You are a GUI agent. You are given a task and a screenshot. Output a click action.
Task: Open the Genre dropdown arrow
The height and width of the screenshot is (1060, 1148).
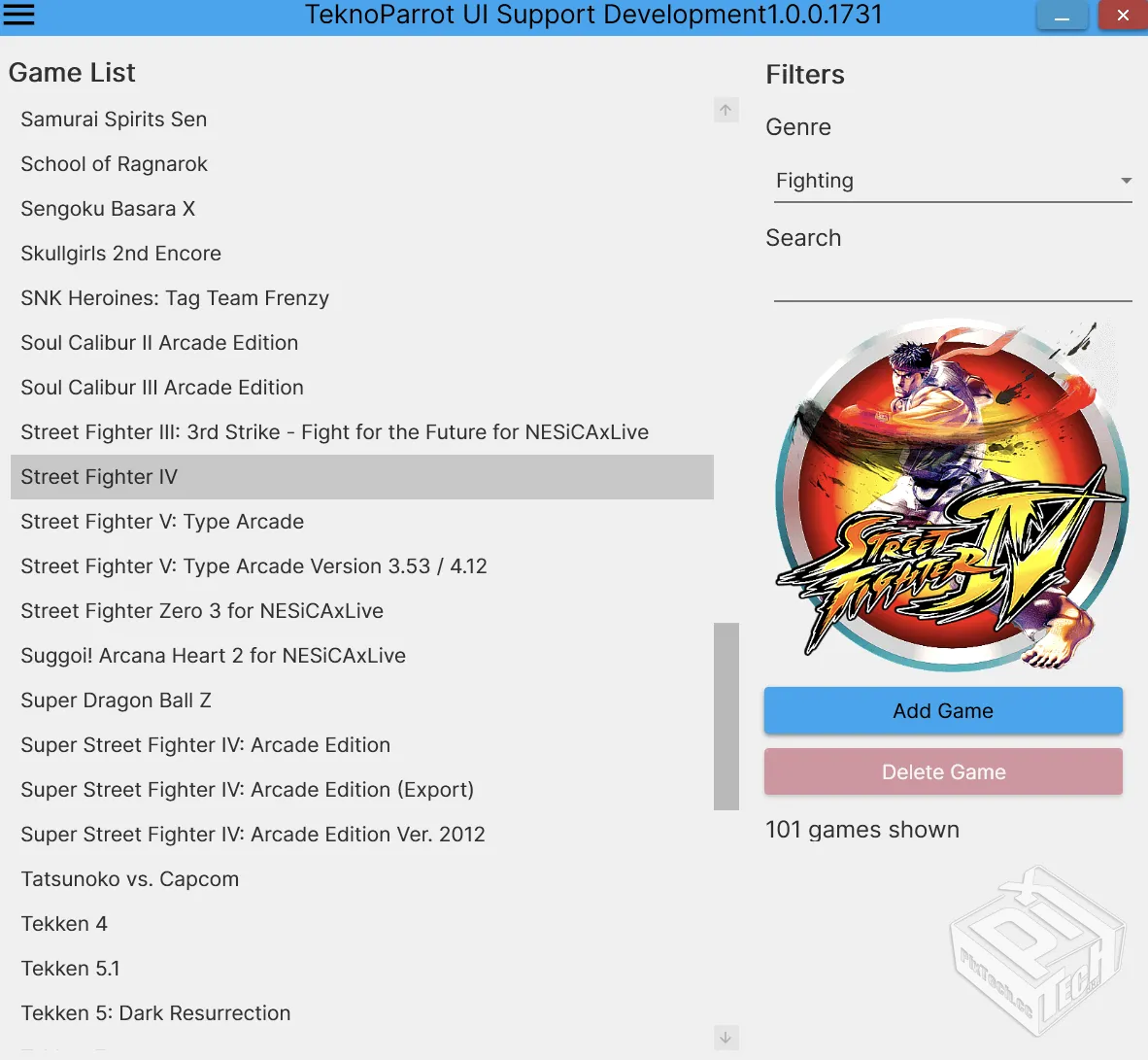[x=1126, y=181]
